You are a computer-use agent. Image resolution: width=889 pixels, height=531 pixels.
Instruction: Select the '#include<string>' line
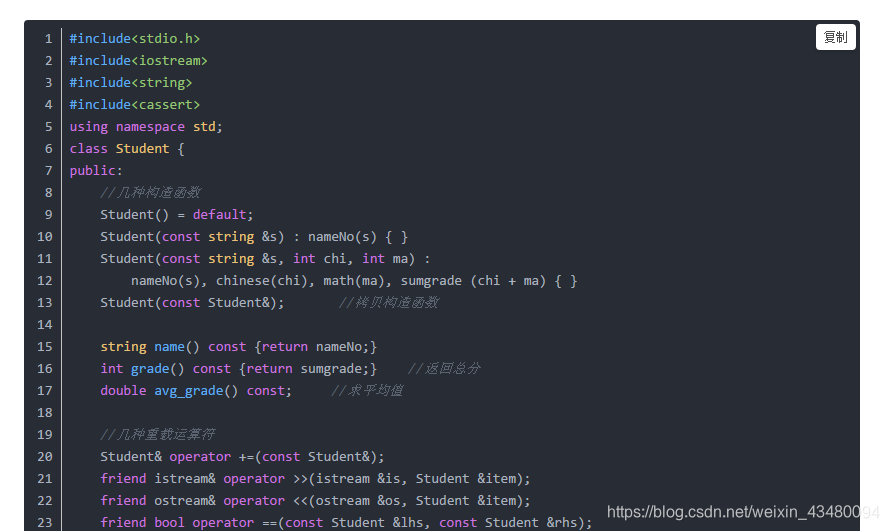pos(130,83)
